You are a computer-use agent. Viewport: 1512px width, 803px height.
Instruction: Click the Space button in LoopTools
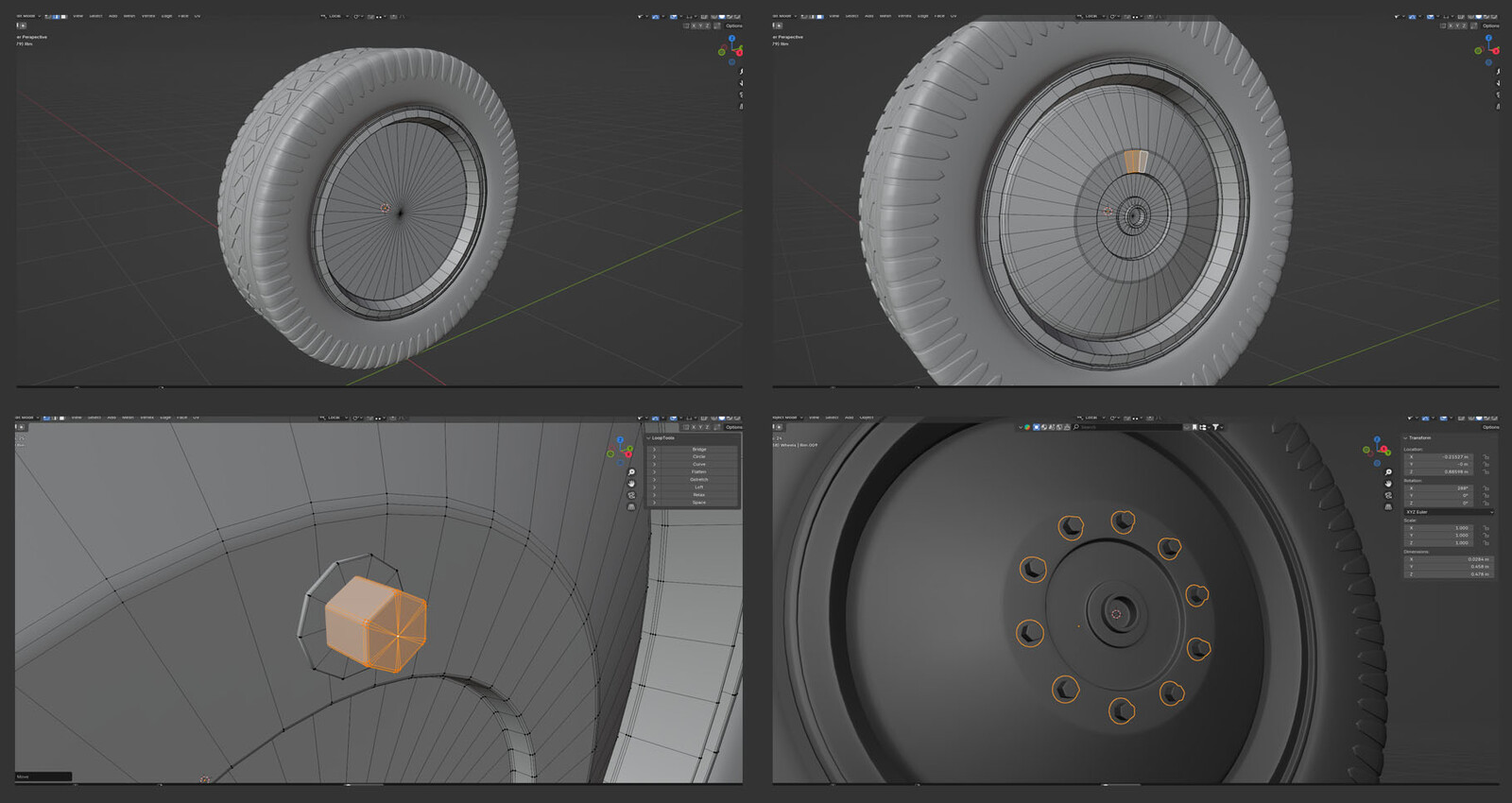[x=699, y=503]
